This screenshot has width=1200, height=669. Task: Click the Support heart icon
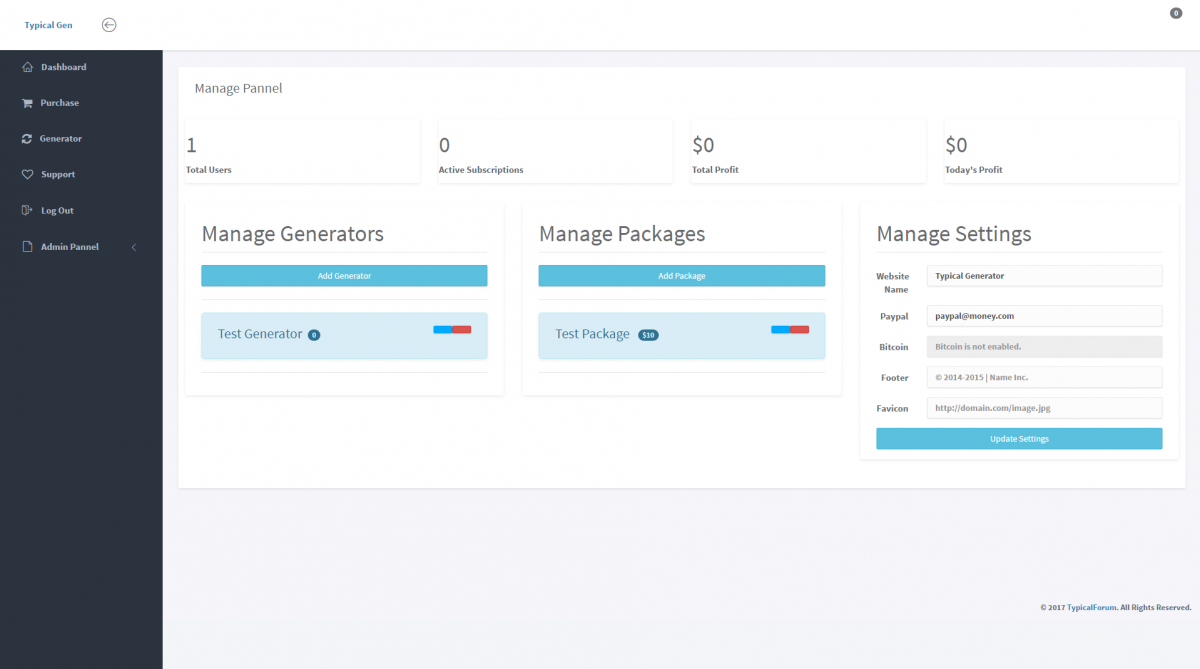tap(27, 175)
